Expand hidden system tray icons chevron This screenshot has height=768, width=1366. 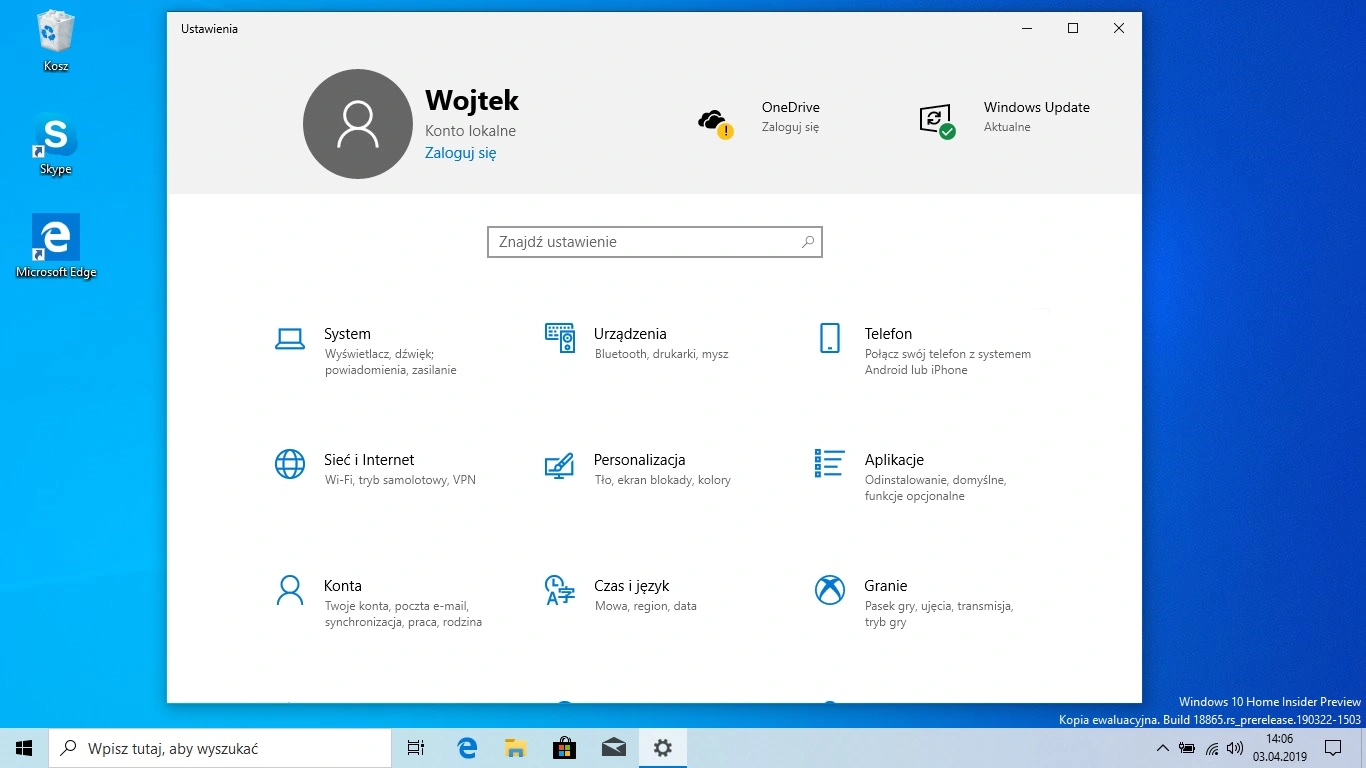(1162, 748)
